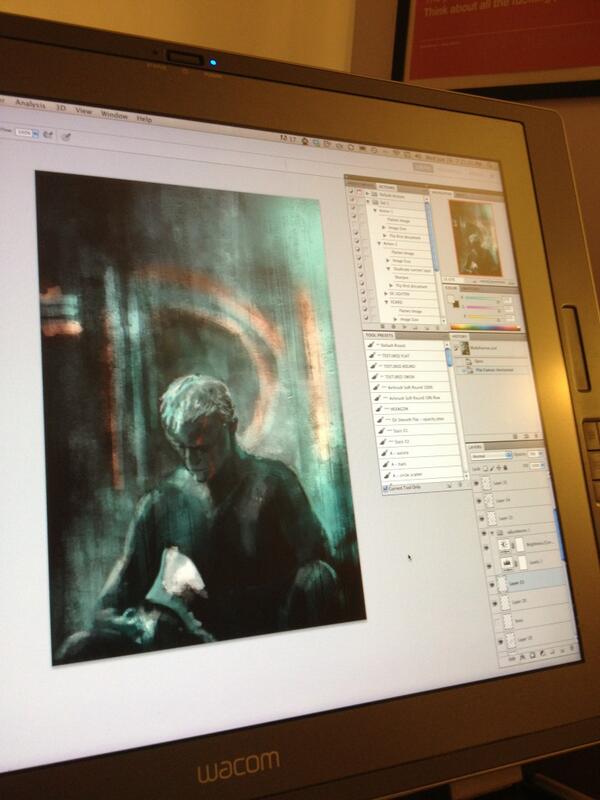Image resolution: width=600 pixels, height=800 pixels.
Task: Click the layer Opacity value field
Action: point(534,454)
